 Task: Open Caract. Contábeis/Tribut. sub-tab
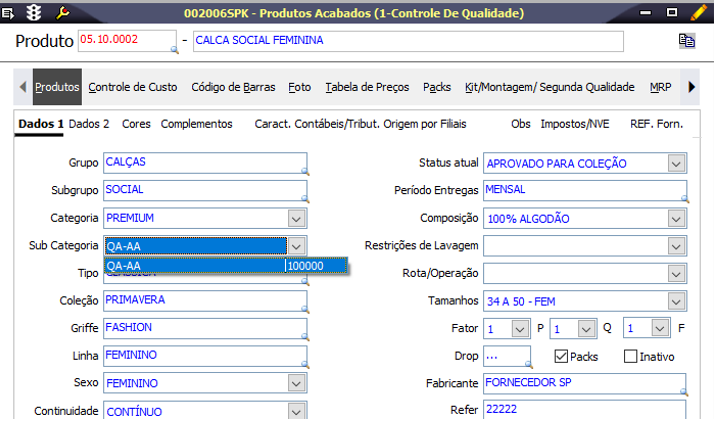(316, 124)
